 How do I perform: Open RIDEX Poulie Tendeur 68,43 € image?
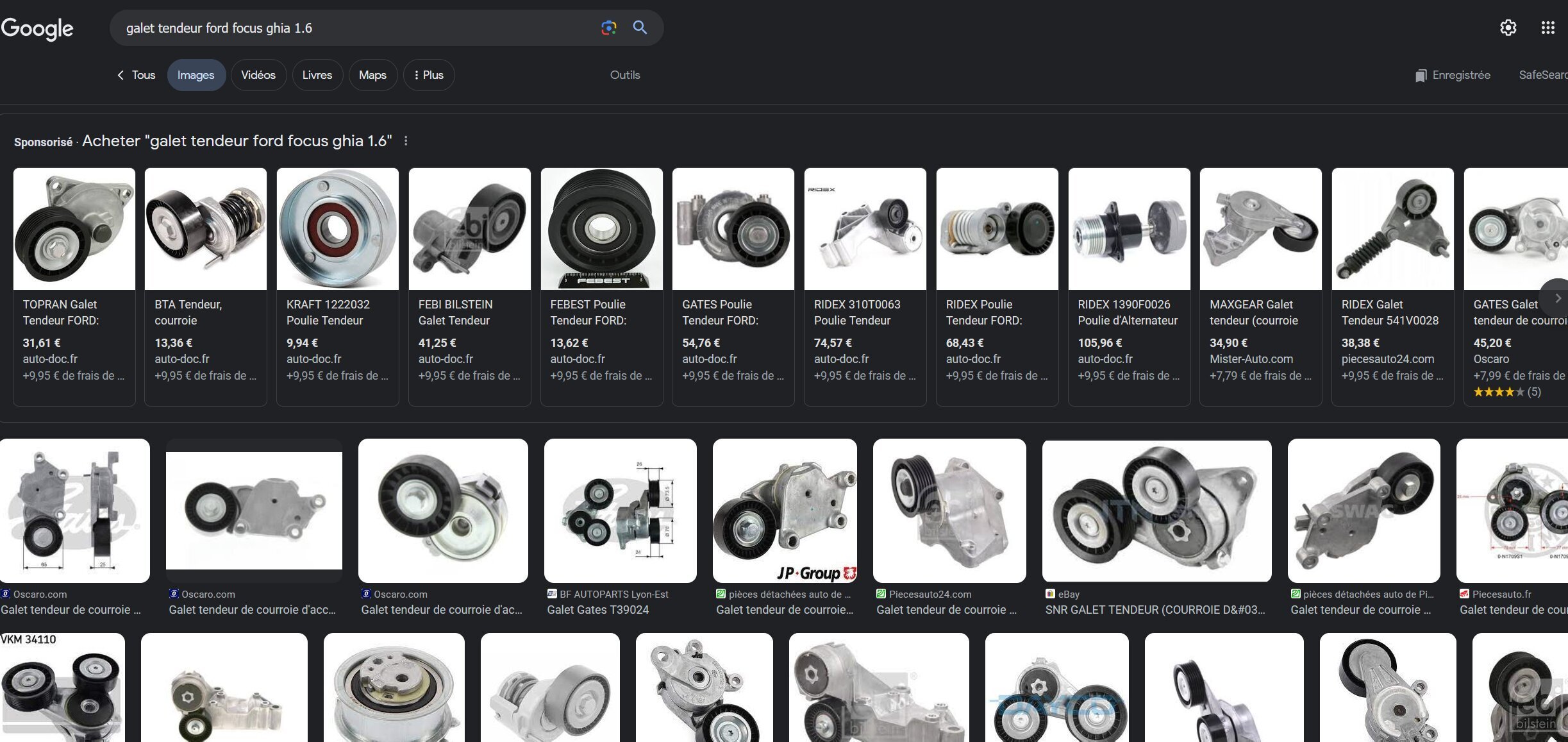point(997,229)
